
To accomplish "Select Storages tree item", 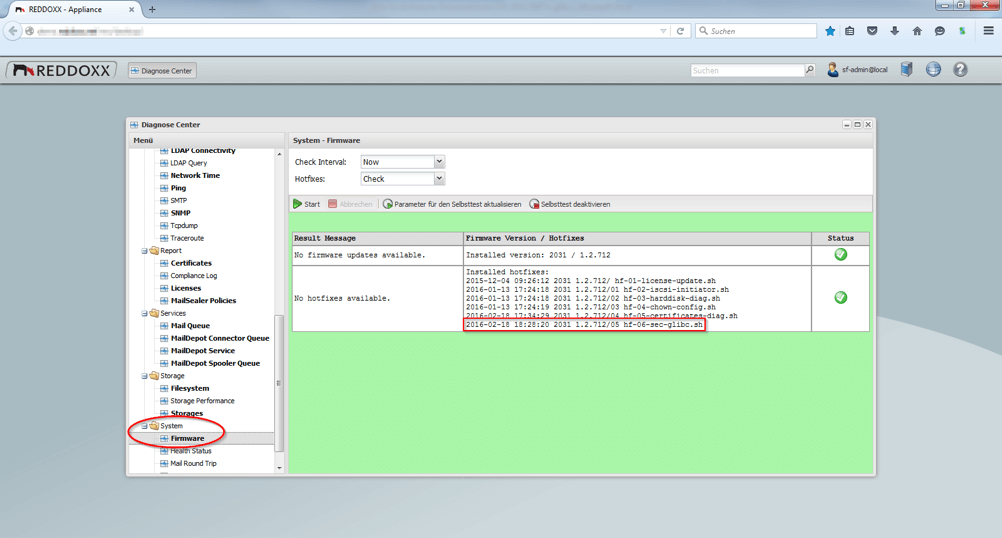I will point(187,413).
